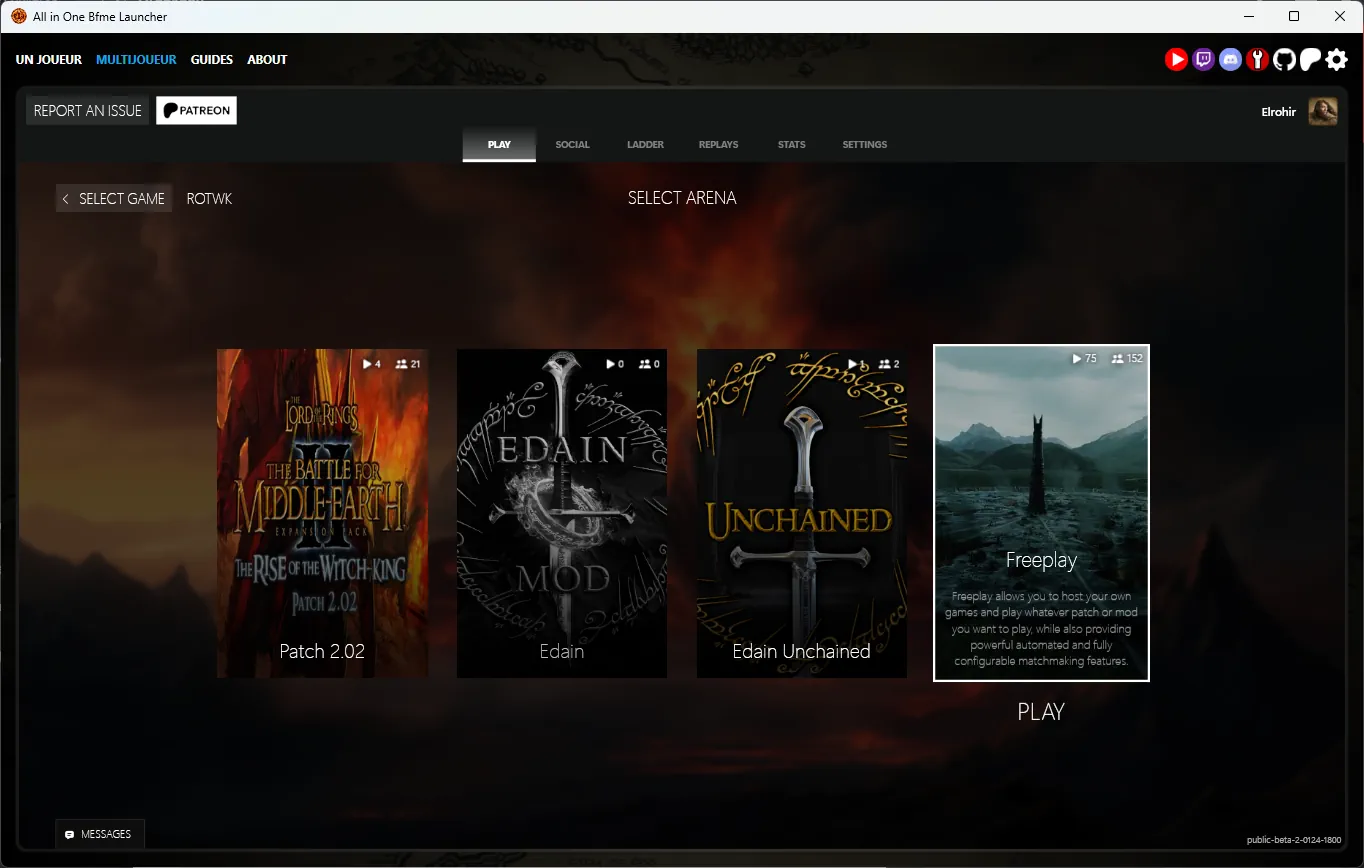The height and width of the screenshot is (868, 1364).
Task: Select the Play tab
Action: pos(499,145)
